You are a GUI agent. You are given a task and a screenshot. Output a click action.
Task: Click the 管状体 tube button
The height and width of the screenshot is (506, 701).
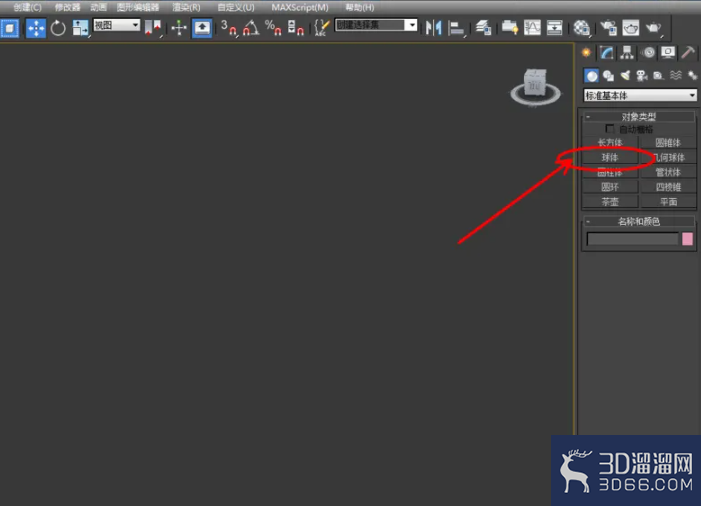click(668, 172)
